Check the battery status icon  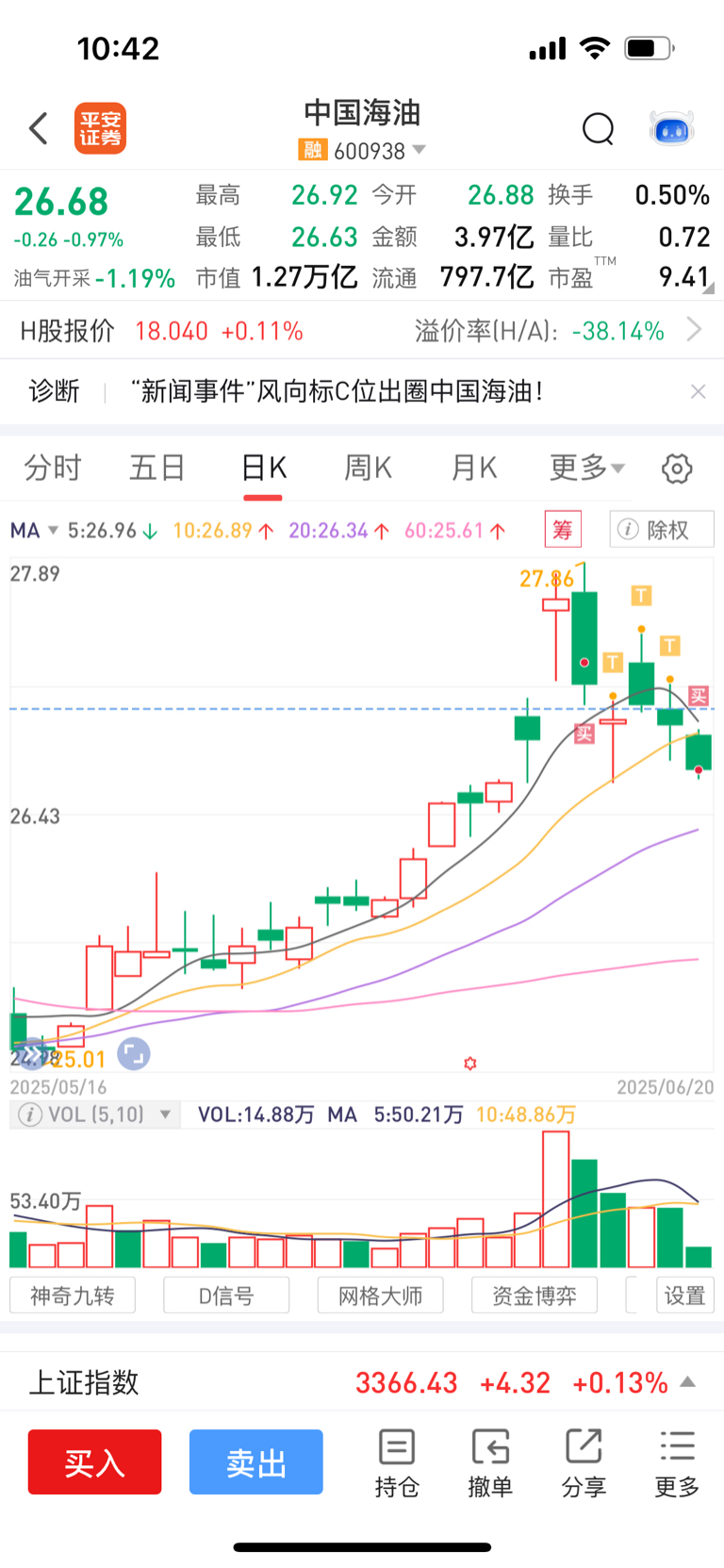(650, 48)
